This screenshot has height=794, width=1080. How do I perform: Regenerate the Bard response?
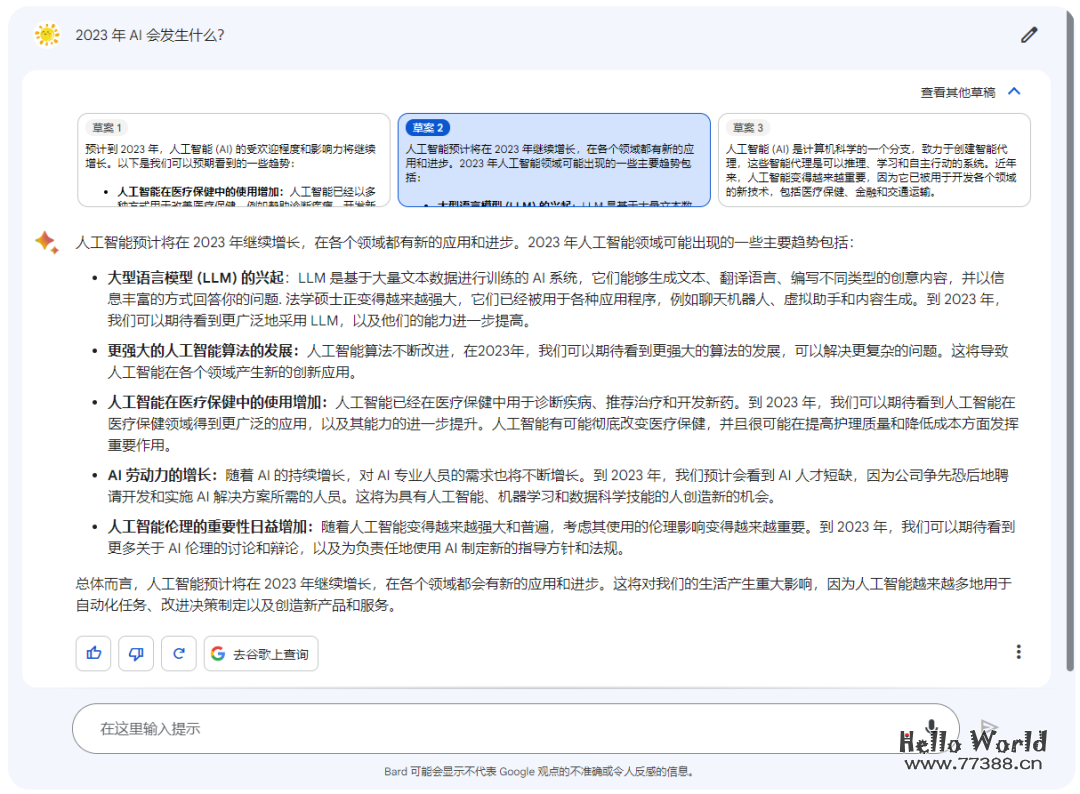pyautogui.click(x=178, y=653)
